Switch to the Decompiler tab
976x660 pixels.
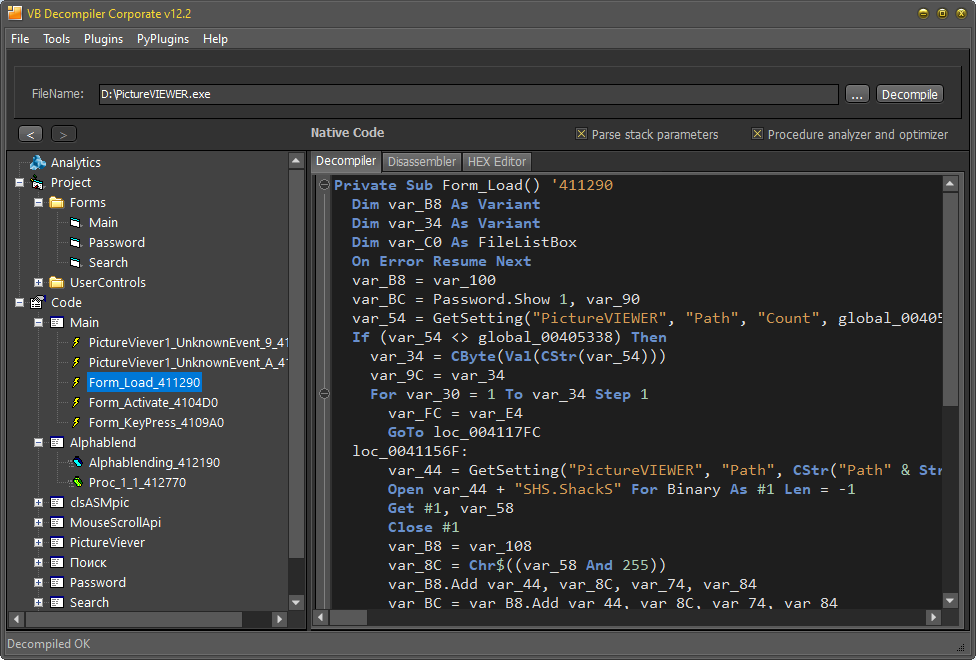(345, 161)
